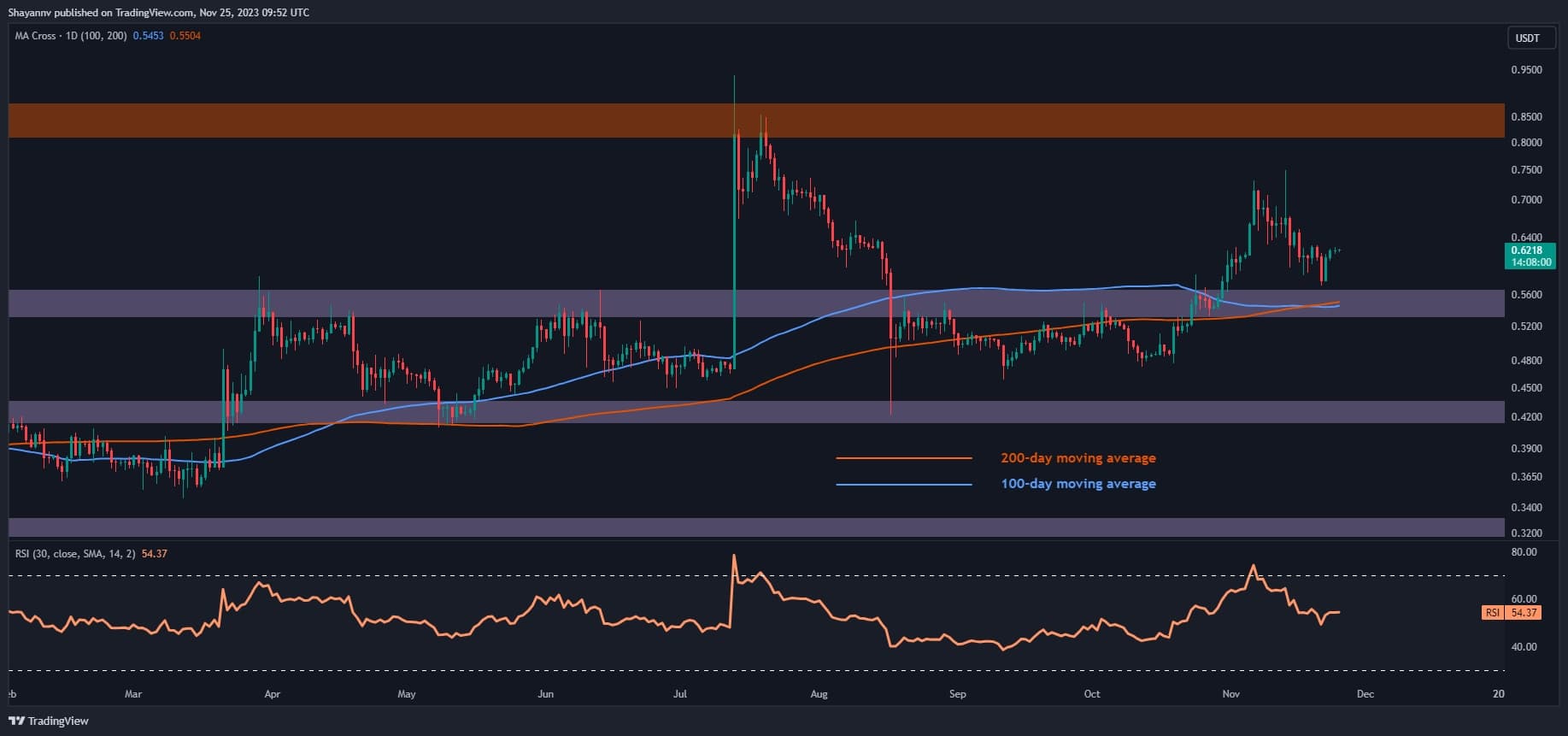Click the TradingView logo icon
This screenshot has width=1568, height=736.
point(17,721)
